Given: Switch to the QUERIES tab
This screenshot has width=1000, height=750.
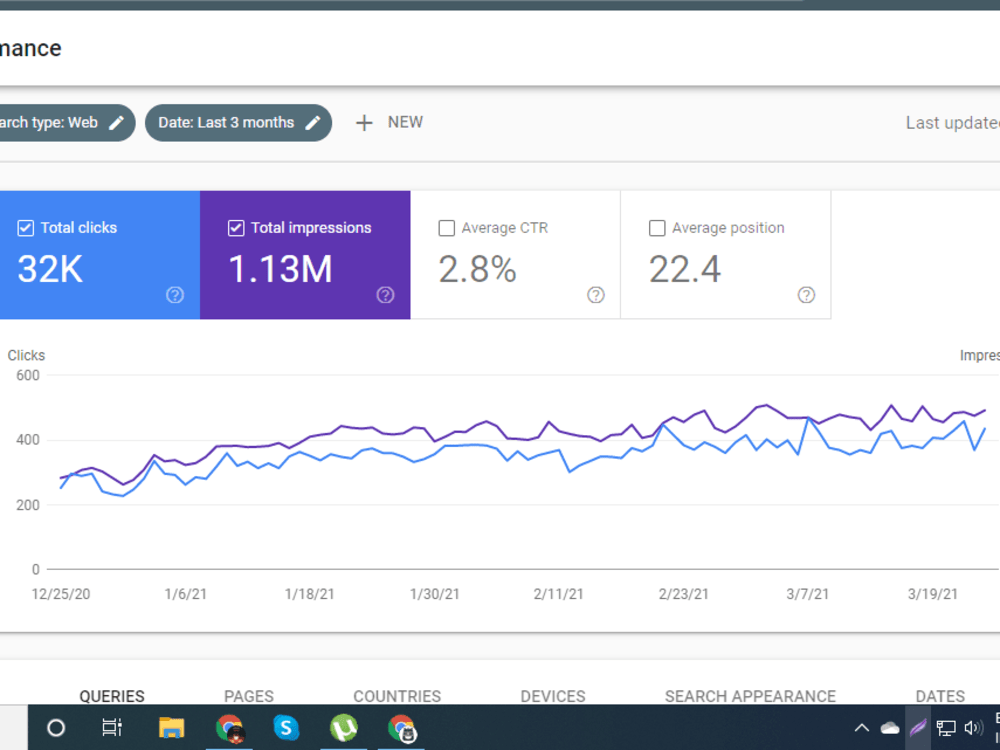Looking at the screenshot, I should [112, 696].
